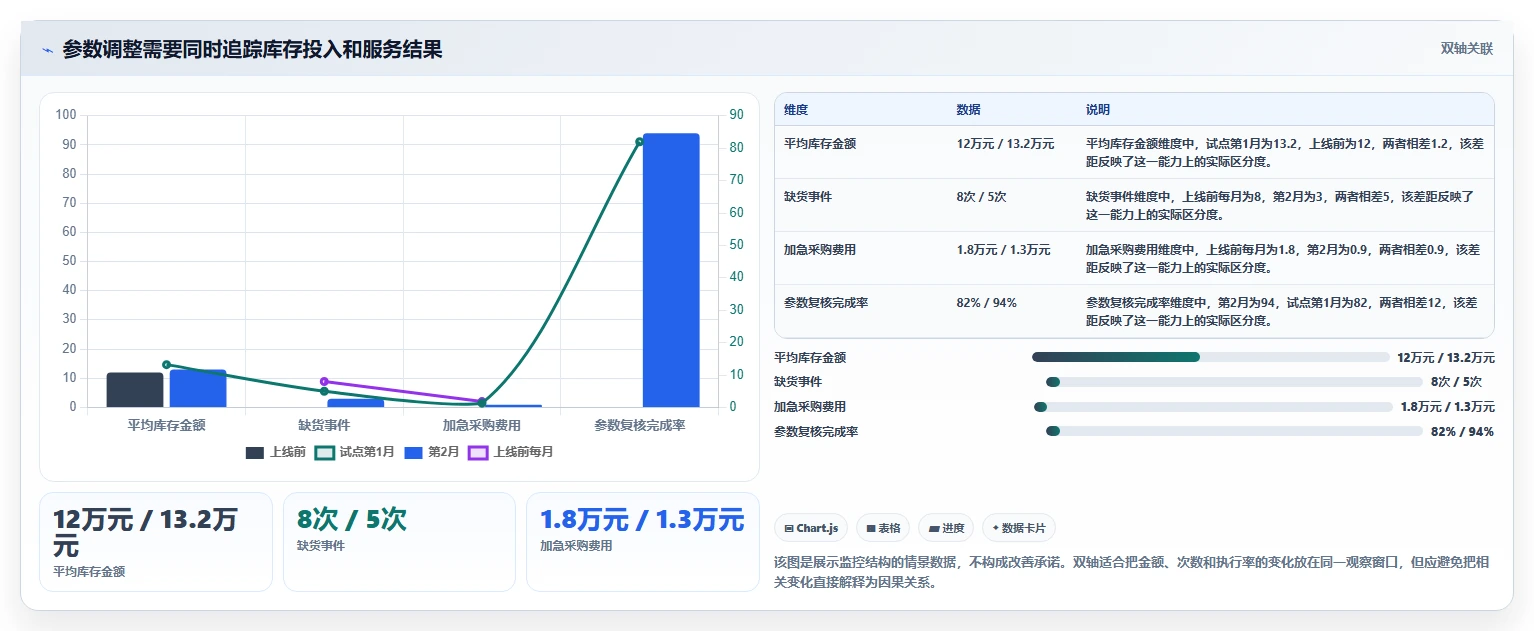Toggle the 上线前 legend item

(276, 452)
